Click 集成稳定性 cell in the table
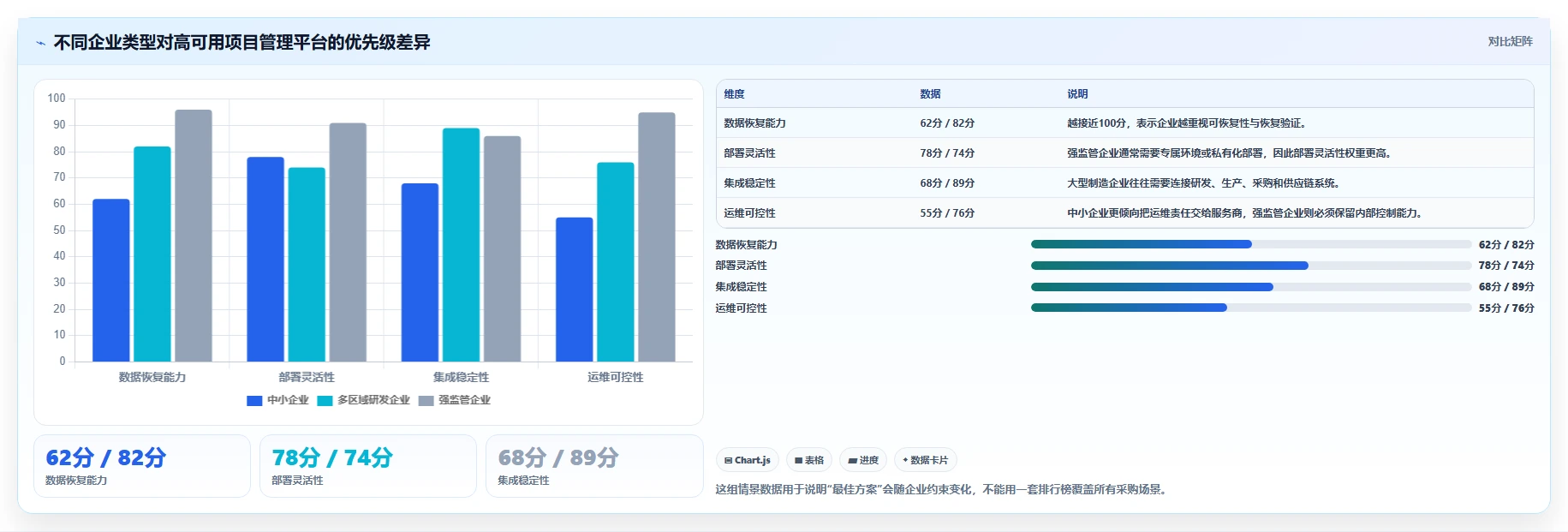 [x=750, y=183]
